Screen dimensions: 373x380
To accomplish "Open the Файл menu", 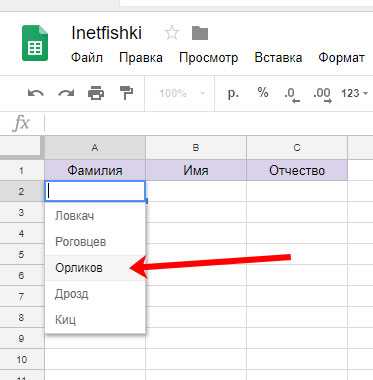I will pyautogui.click(x=87, y=58).
